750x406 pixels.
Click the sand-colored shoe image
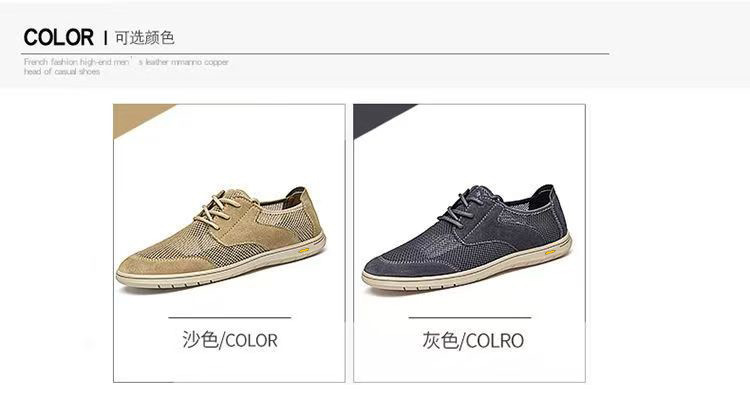click(221, 238)
